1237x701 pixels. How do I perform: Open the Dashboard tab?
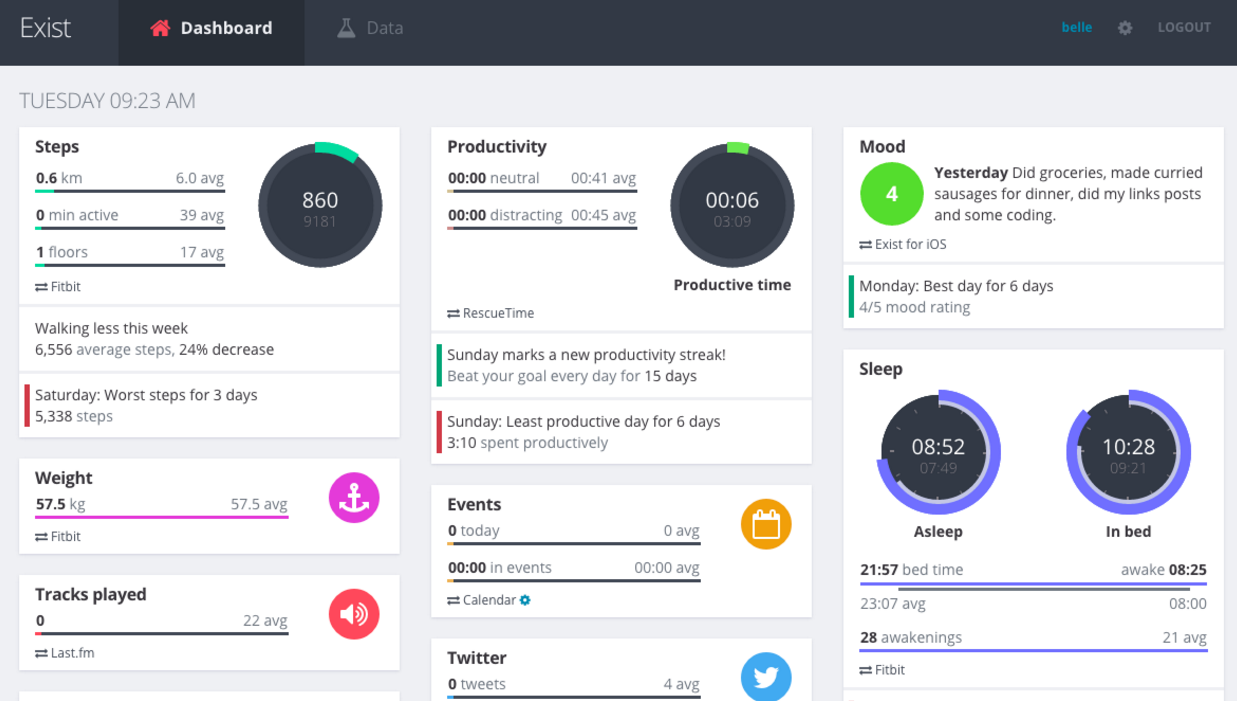click(x=211, y=28)
